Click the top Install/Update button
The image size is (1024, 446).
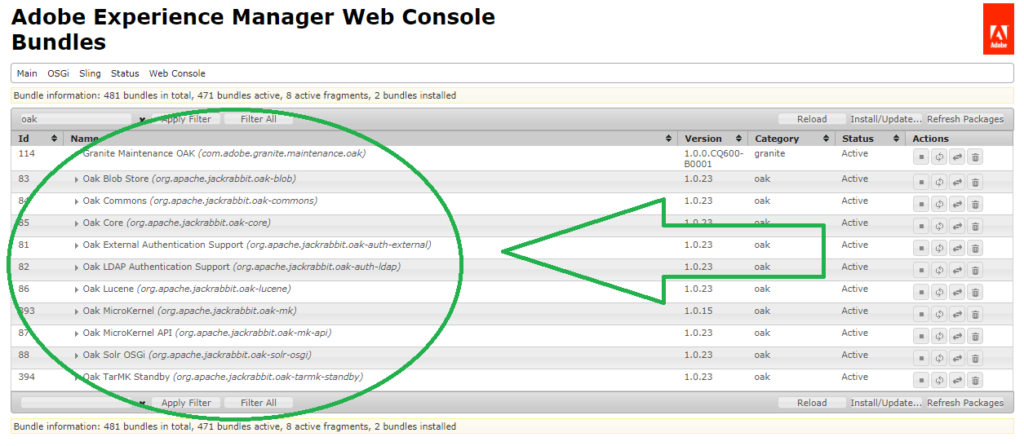click(x=885, y=119)
